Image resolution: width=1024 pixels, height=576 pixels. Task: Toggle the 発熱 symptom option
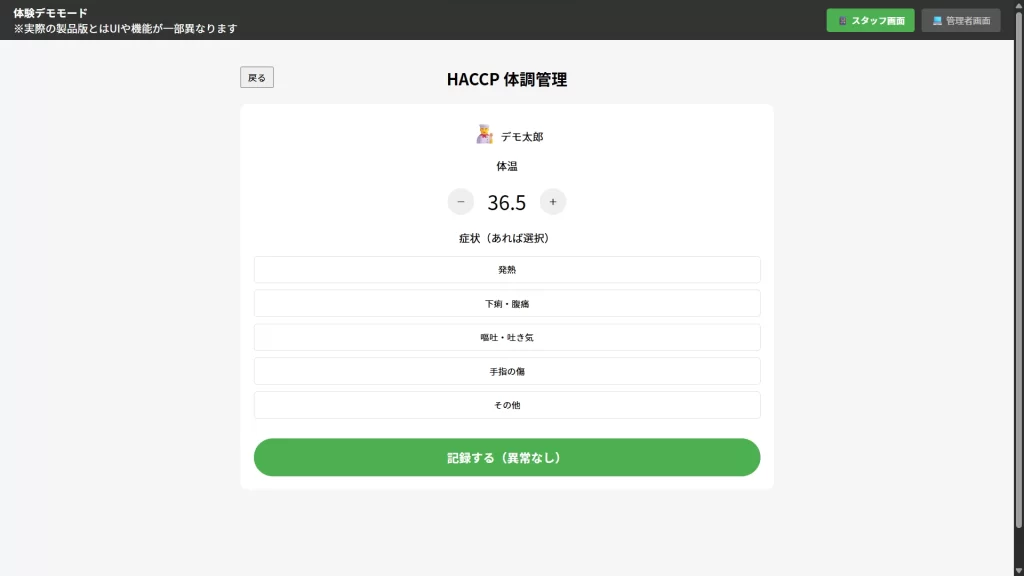507,270
